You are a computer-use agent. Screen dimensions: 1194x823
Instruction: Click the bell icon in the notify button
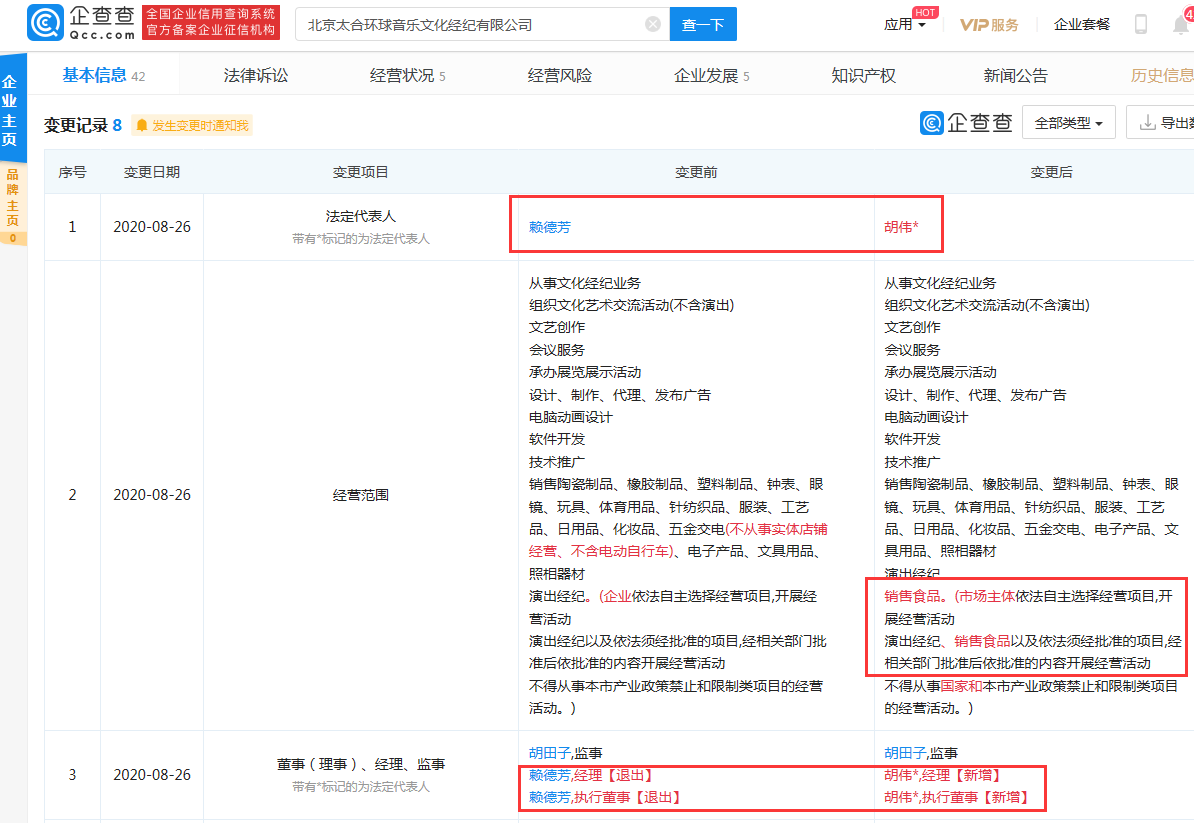pos(142,126)
